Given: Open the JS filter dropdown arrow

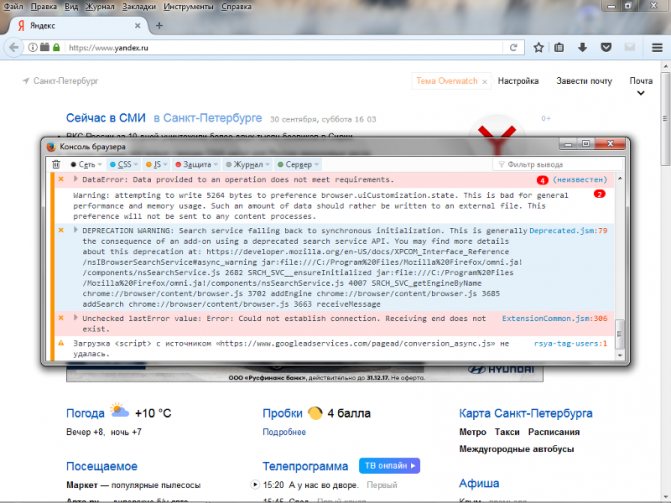Looking at the screenshot, I should (x=166, y=165).
